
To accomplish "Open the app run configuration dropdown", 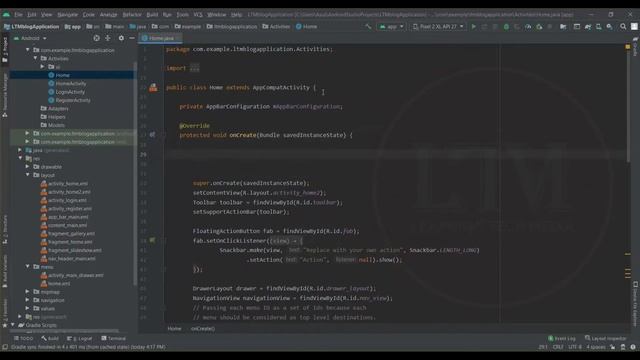I will tap(391, 27).
